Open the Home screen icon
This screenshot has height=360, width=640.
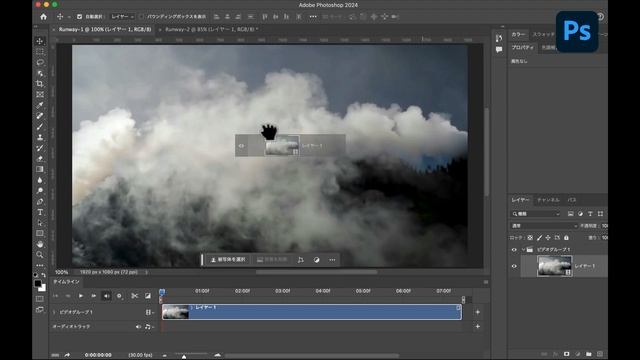click(x=43, y=17)
